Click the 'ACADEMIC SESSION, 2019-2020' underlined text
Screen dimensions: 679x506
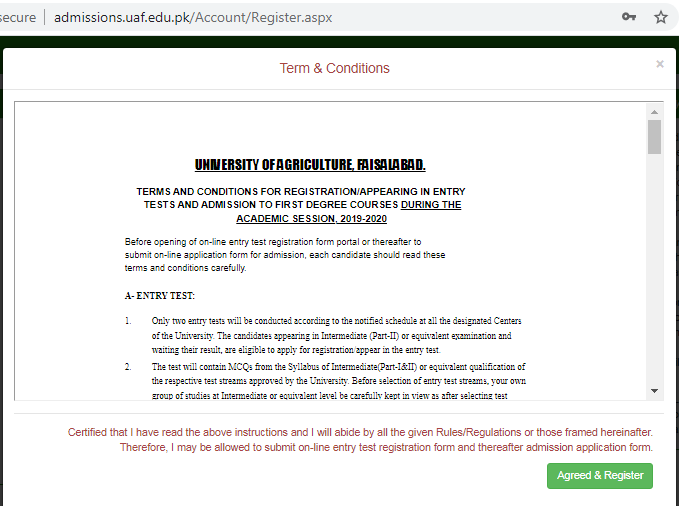311,218
